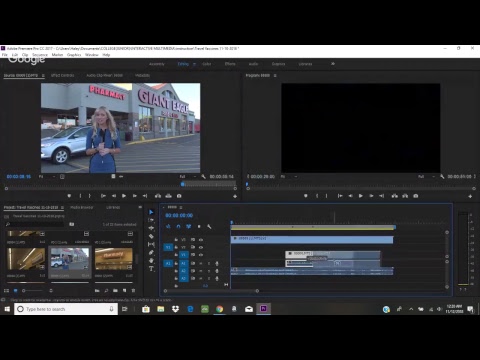Switch to Assembly workspace
Screen dimensions: 480x360
(157, 64)
